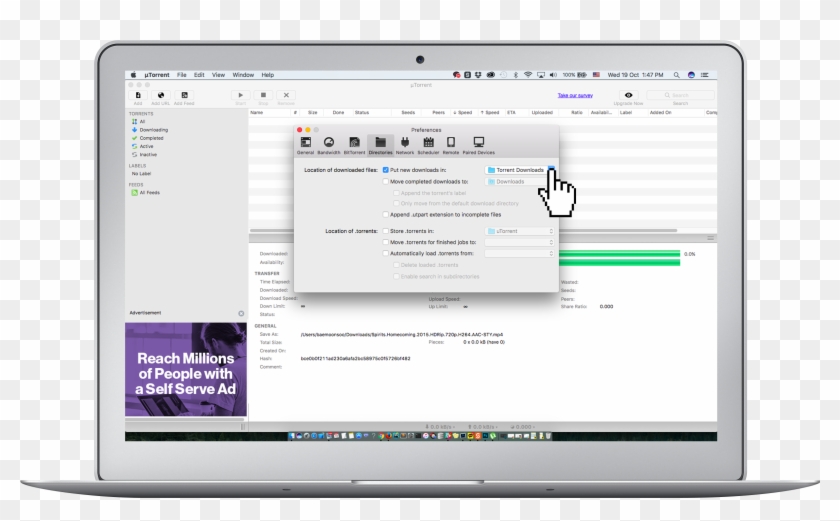Viewport: 840px width, 521px height.
Task: Sort torrents by Seeds column header
Action: tap(408, 113)
